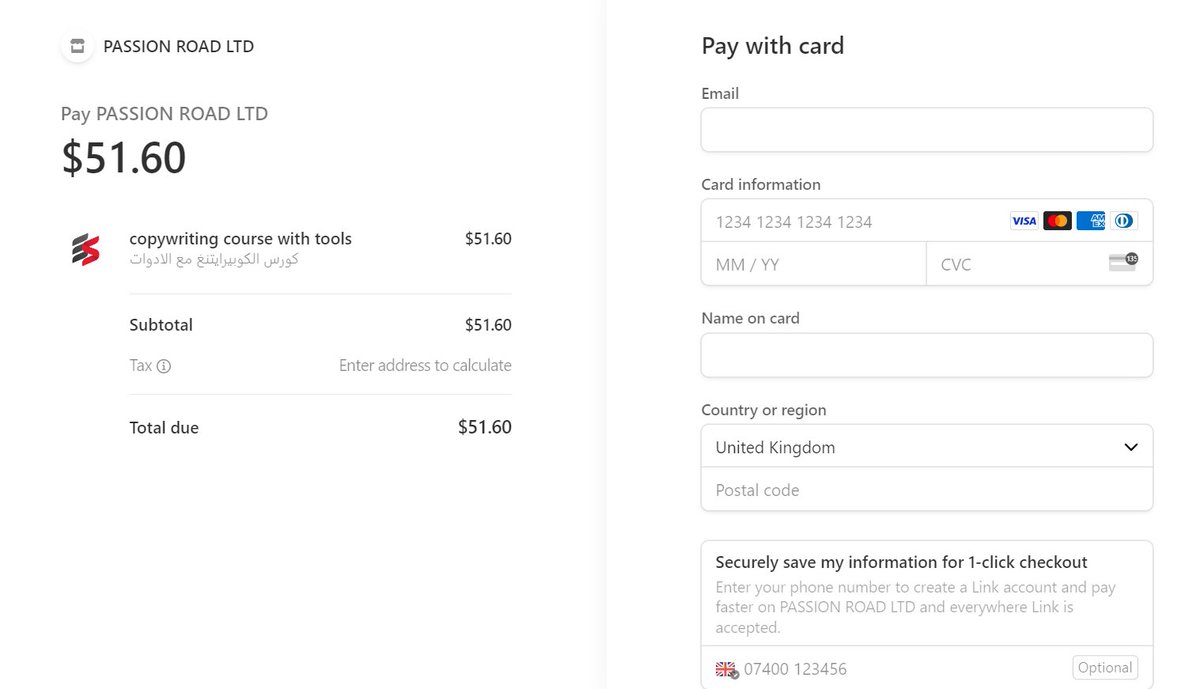
Task: Click the PASSION ROAD LTD merchant name
Action: pyautogui.click(x=178, y=46)
